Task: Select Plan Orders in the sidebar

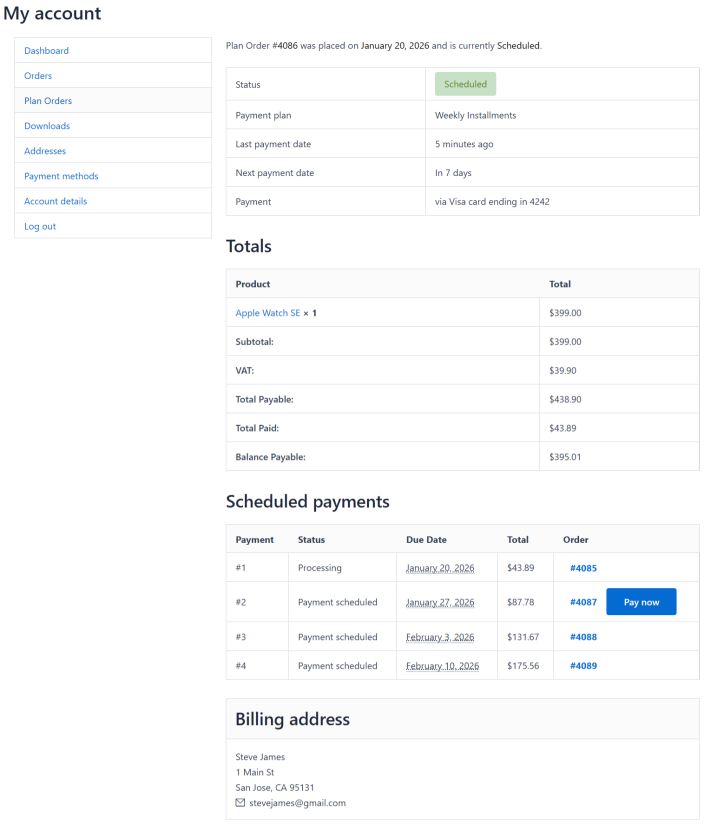Action: (x=48, y=101)
